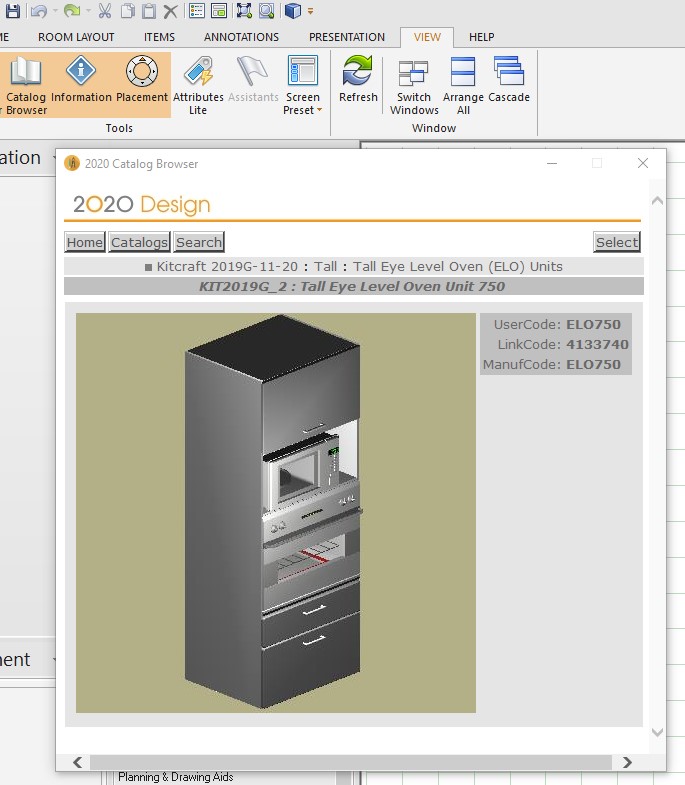Screen dimensions: 685x785
Task: Click the Catalog Browser horizontal scrollbar track
Action: [351, 762]
